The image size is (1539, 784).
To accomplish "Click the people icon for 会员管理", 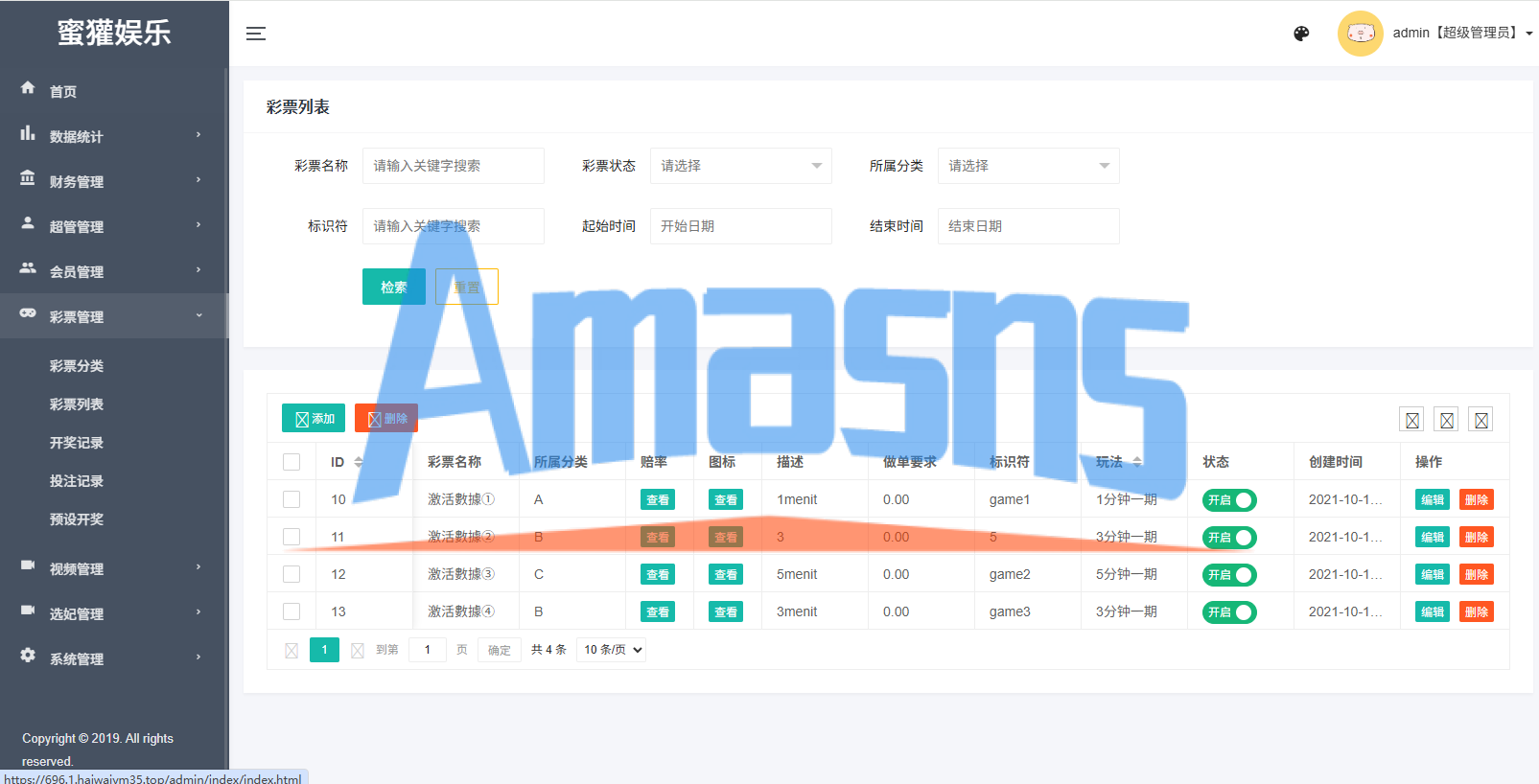I will coord(28,268).
